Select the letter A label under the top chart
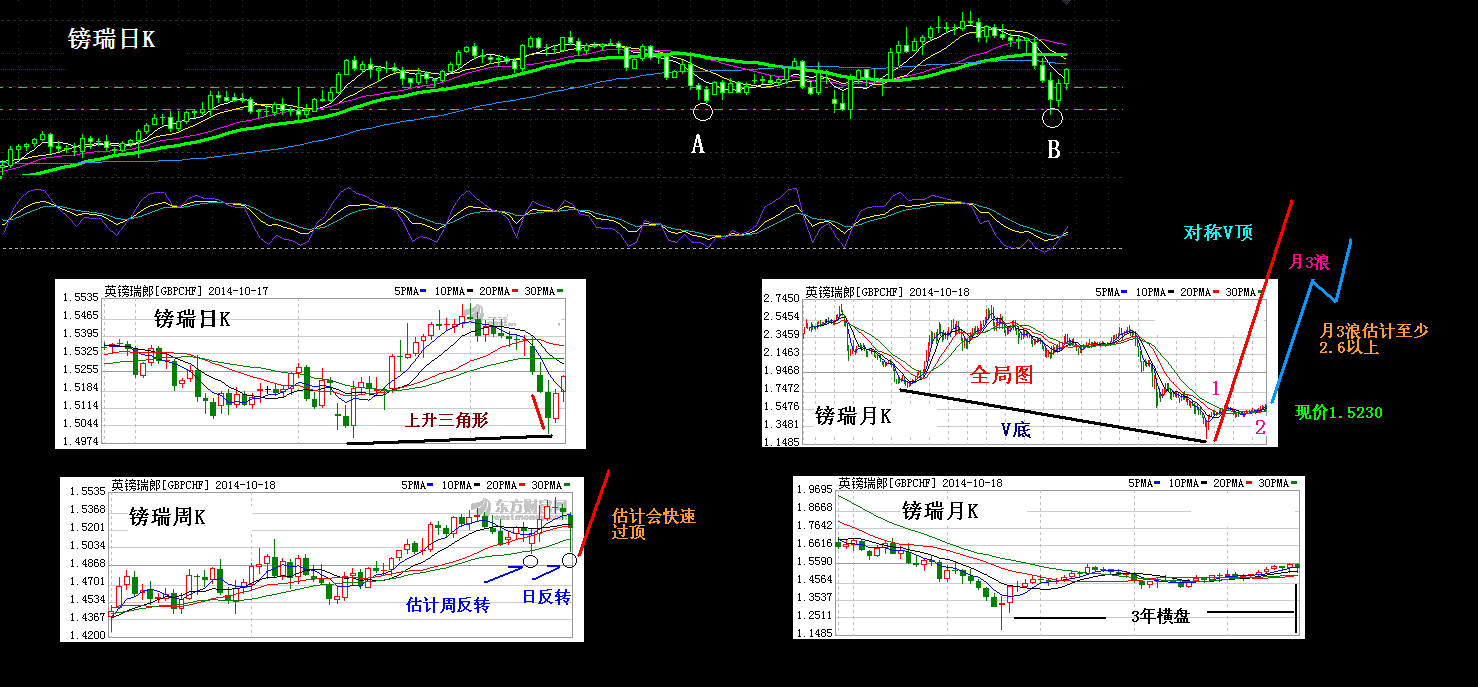1478x687 pixels. 698,146
